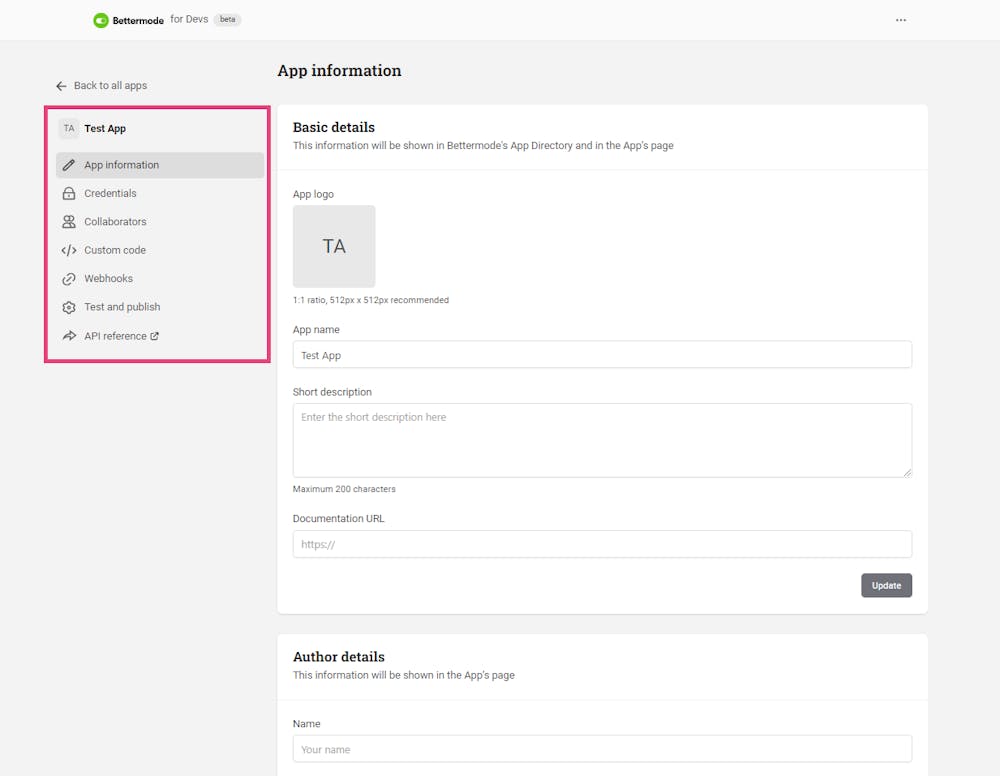This screenshot has width=1000, height=776.
Task: Open the Collaborators page
Action: 115,222
